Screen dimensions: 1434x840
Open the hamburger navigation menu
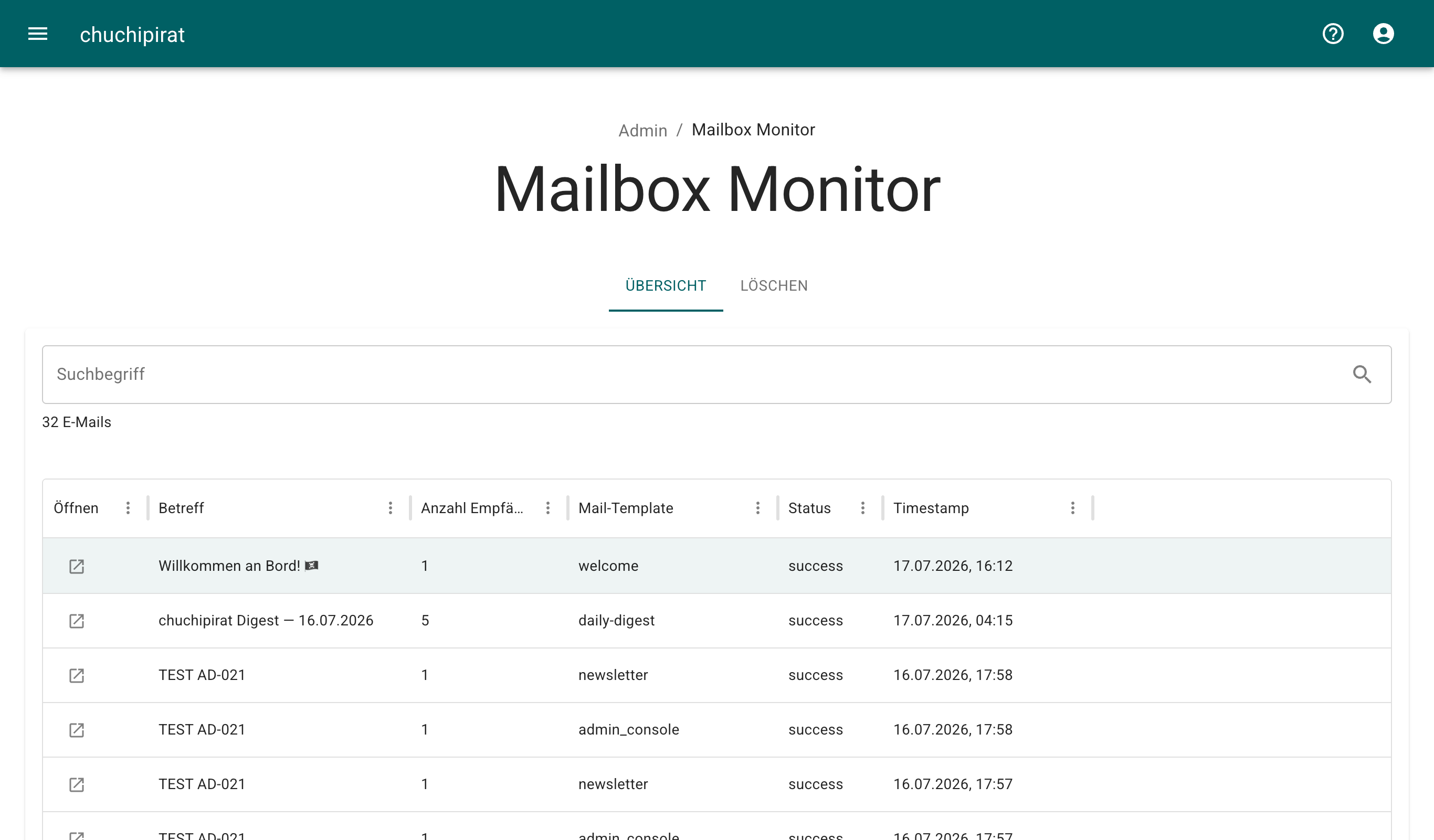[x=38, y=34]
